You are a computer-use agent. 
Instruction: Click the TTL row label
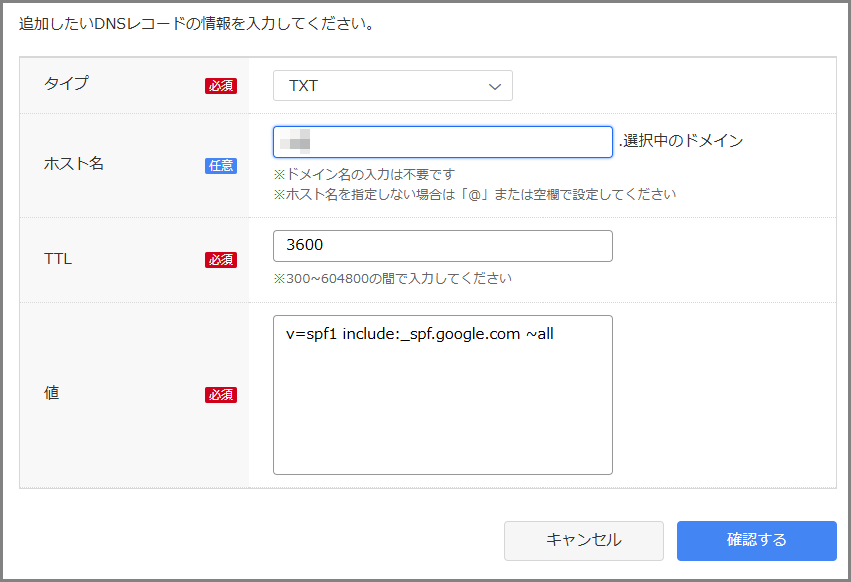click(x=58, y=259)
